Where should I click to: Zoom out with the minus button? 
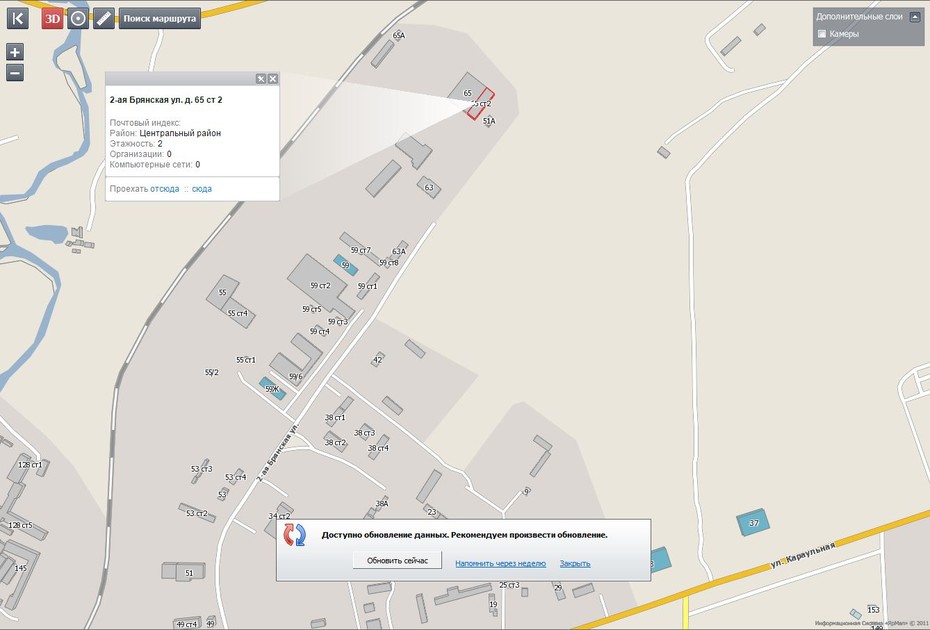15,72
